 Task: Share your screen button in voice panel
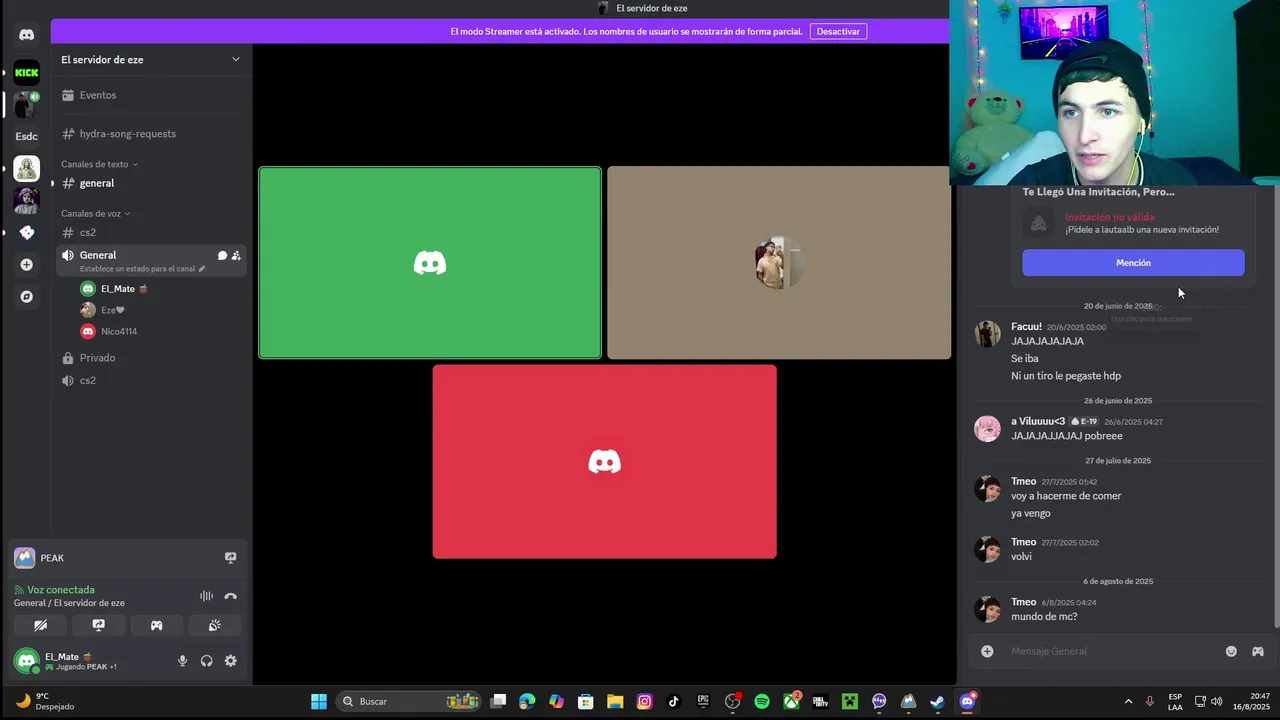98,625
